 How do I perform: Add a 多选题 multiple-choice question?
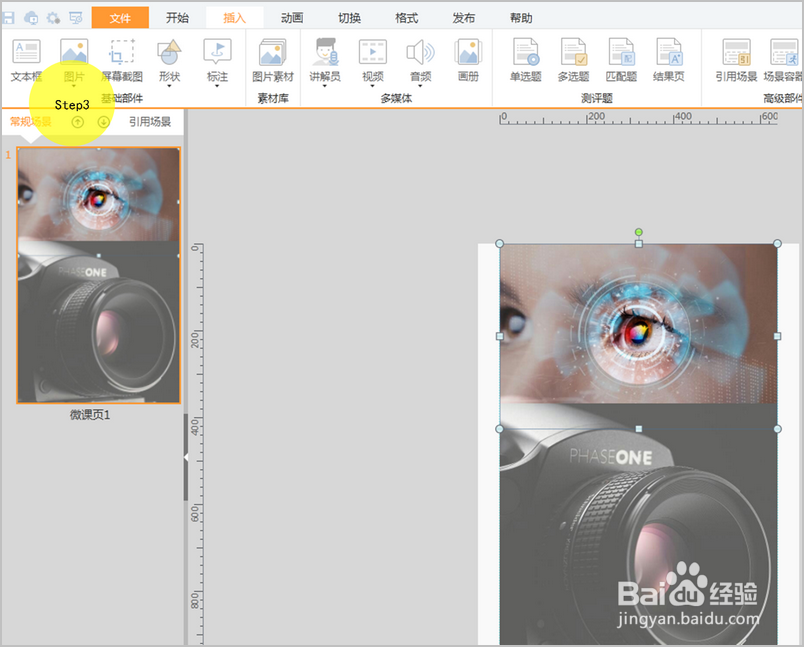[573, 60]
